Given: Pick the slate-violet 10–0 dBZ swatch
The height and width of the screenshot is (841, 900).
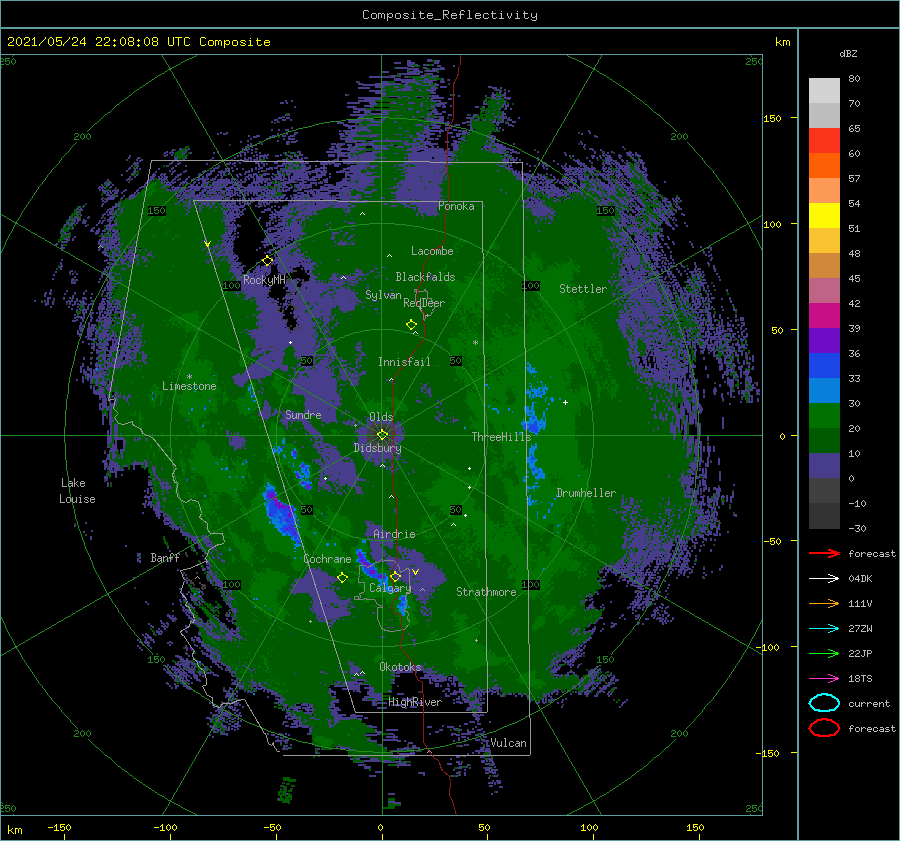Looking at the screenshot, I should 824,466.
